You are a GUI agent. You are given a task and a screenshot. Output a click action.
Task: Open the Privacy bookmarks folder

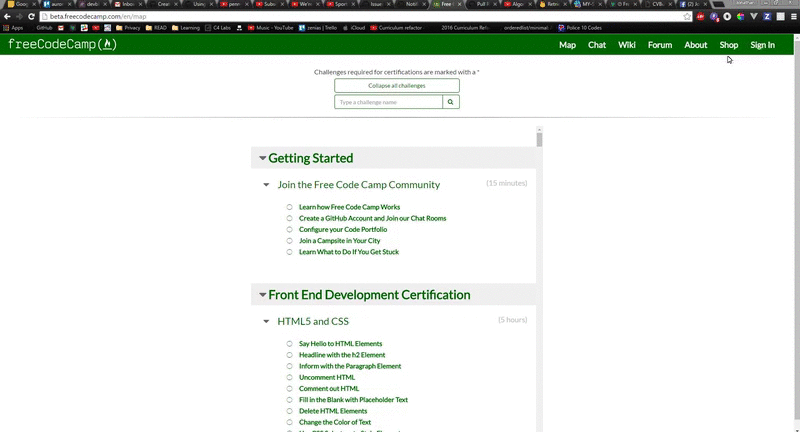(128, 28)
